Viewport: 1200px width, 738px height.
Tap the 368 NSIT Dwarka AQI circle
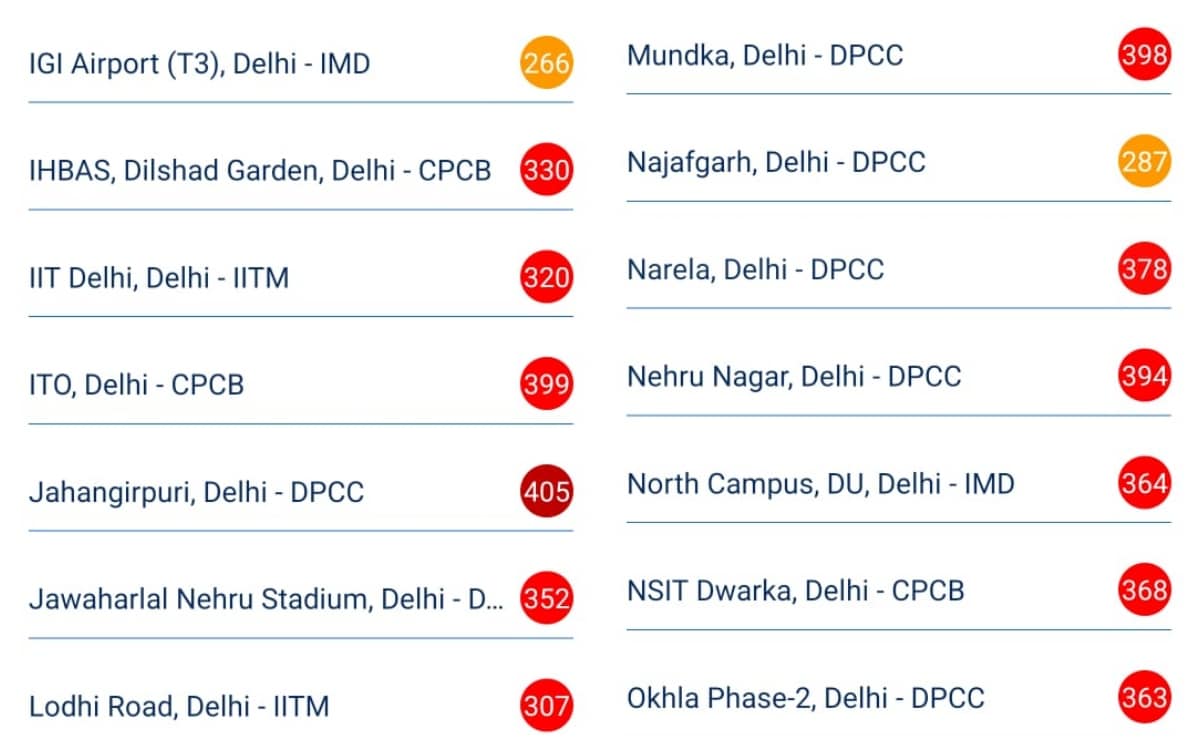(1144, 591)
